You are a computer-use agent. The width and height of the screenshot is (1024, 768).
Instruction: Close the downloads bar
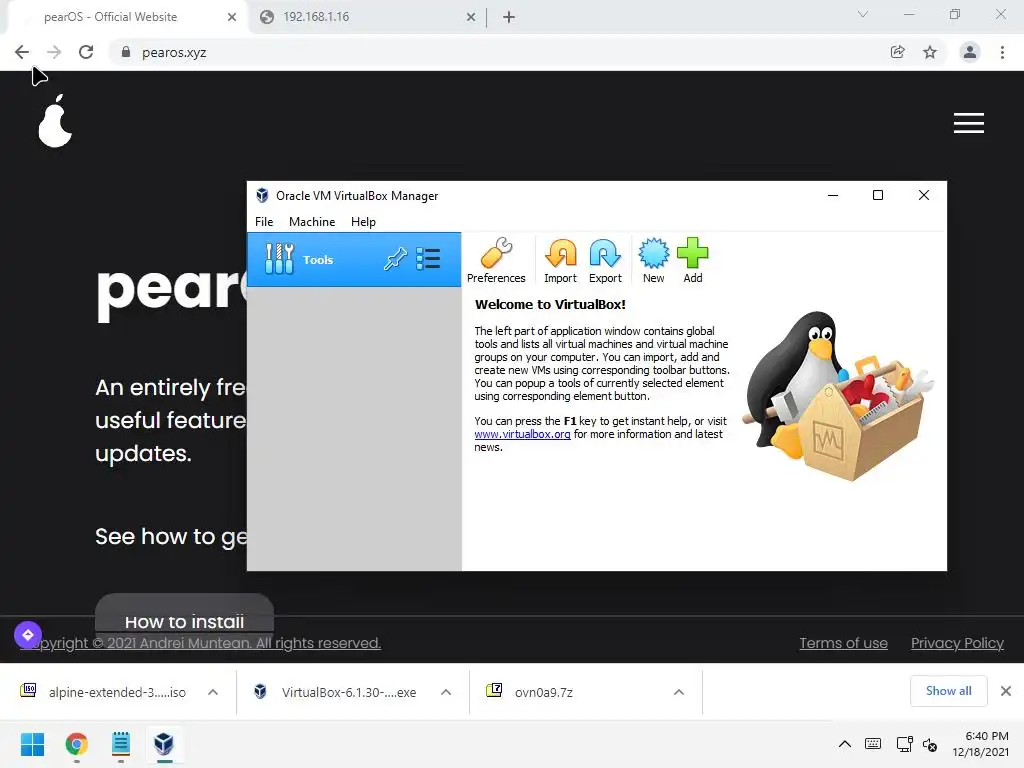click(x=1006, y=691)
